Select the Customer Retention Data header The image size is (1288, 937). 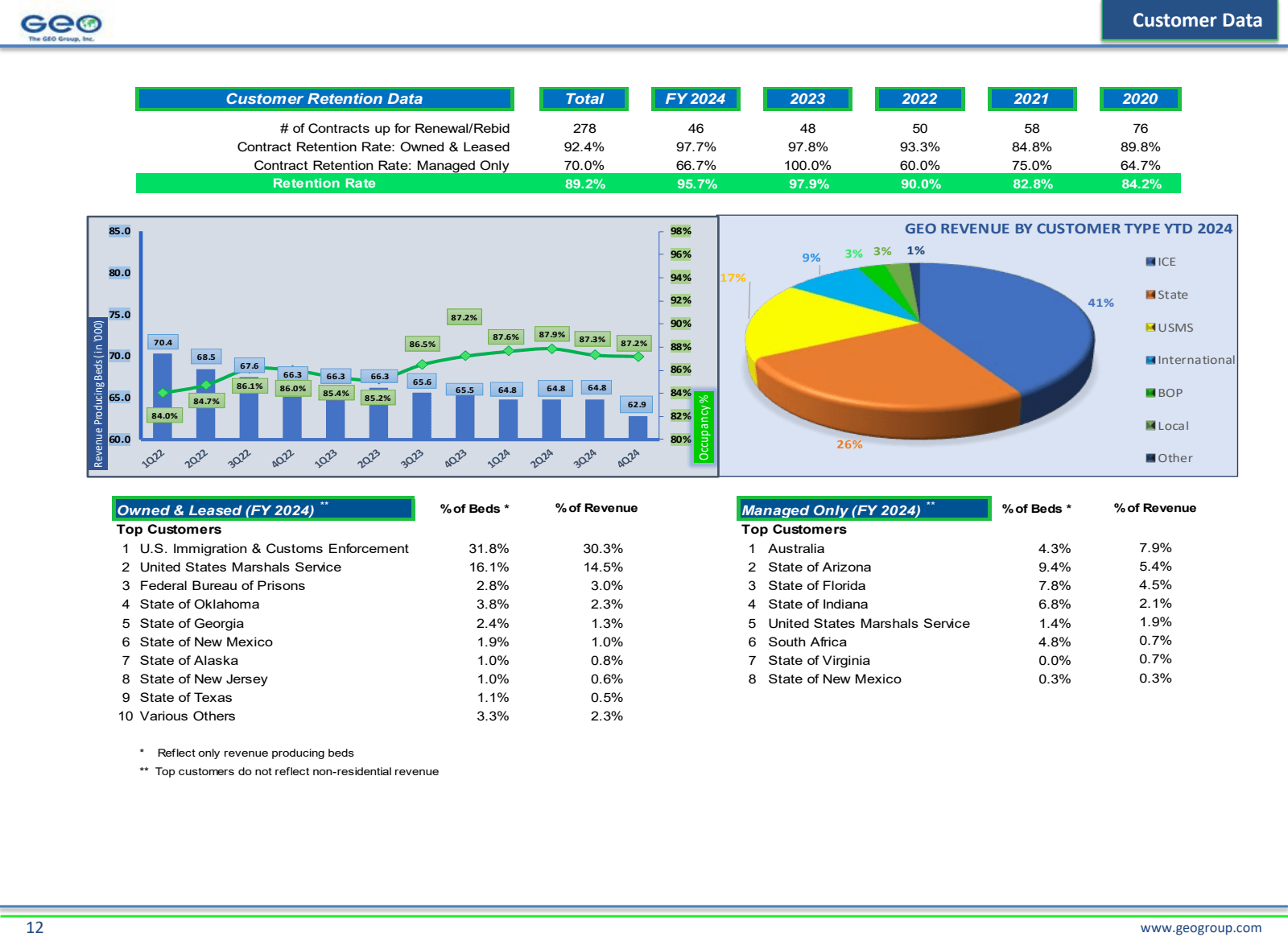tap(324, 99)
